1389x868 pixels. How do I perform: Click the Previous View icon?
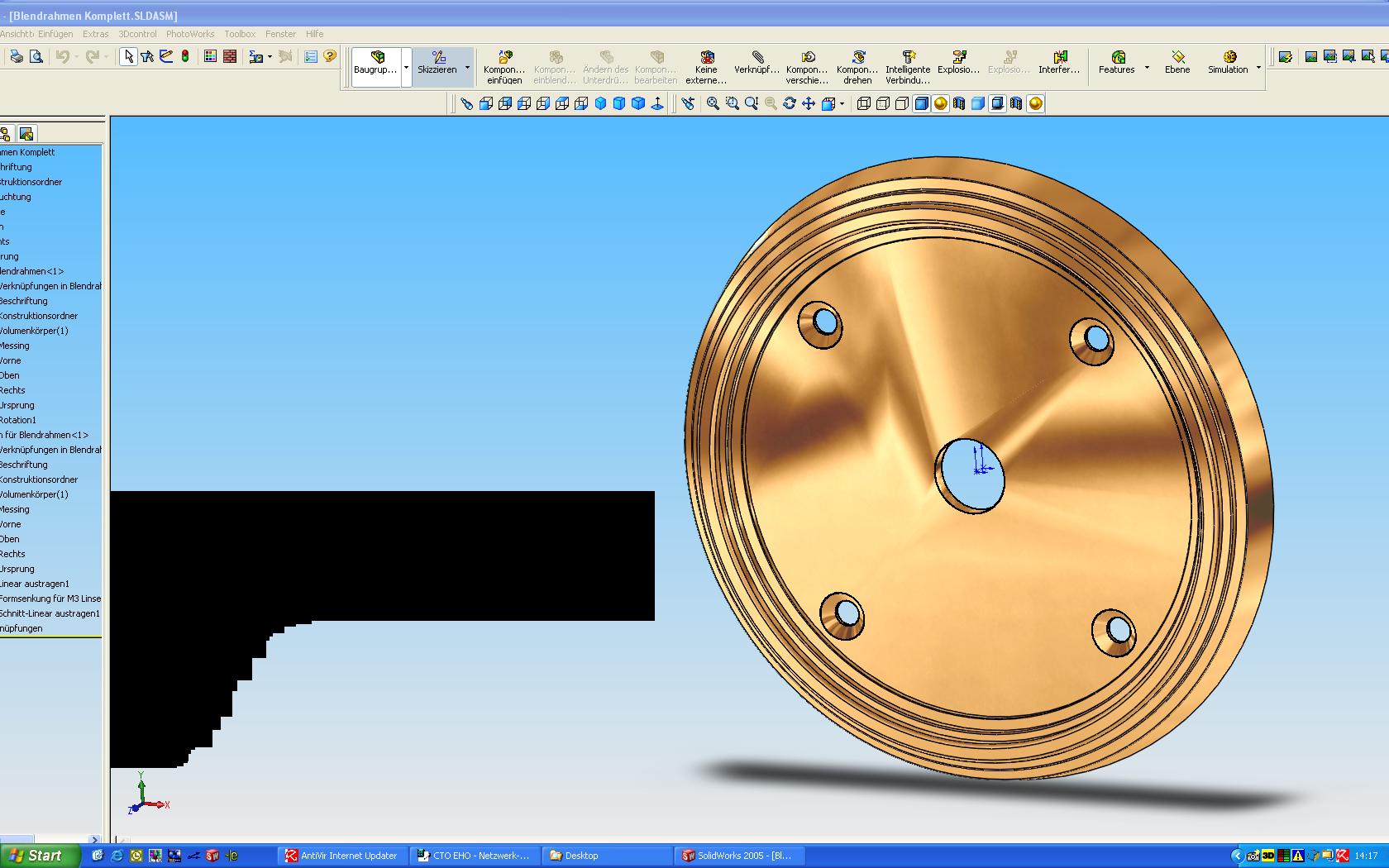[688, 103]
